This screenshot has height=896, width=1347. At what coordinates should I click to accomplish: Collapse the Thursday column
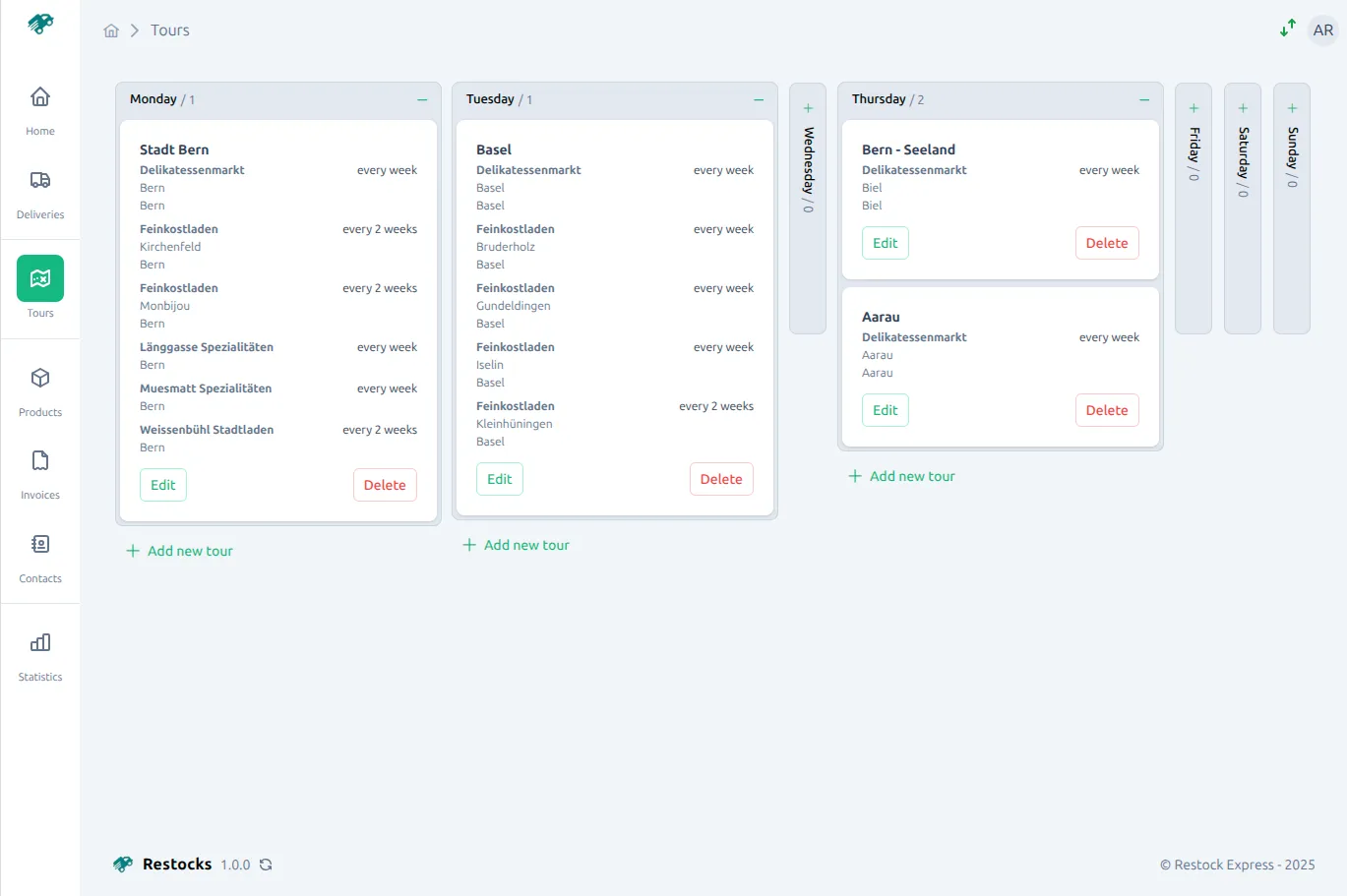pos(1143,99)
